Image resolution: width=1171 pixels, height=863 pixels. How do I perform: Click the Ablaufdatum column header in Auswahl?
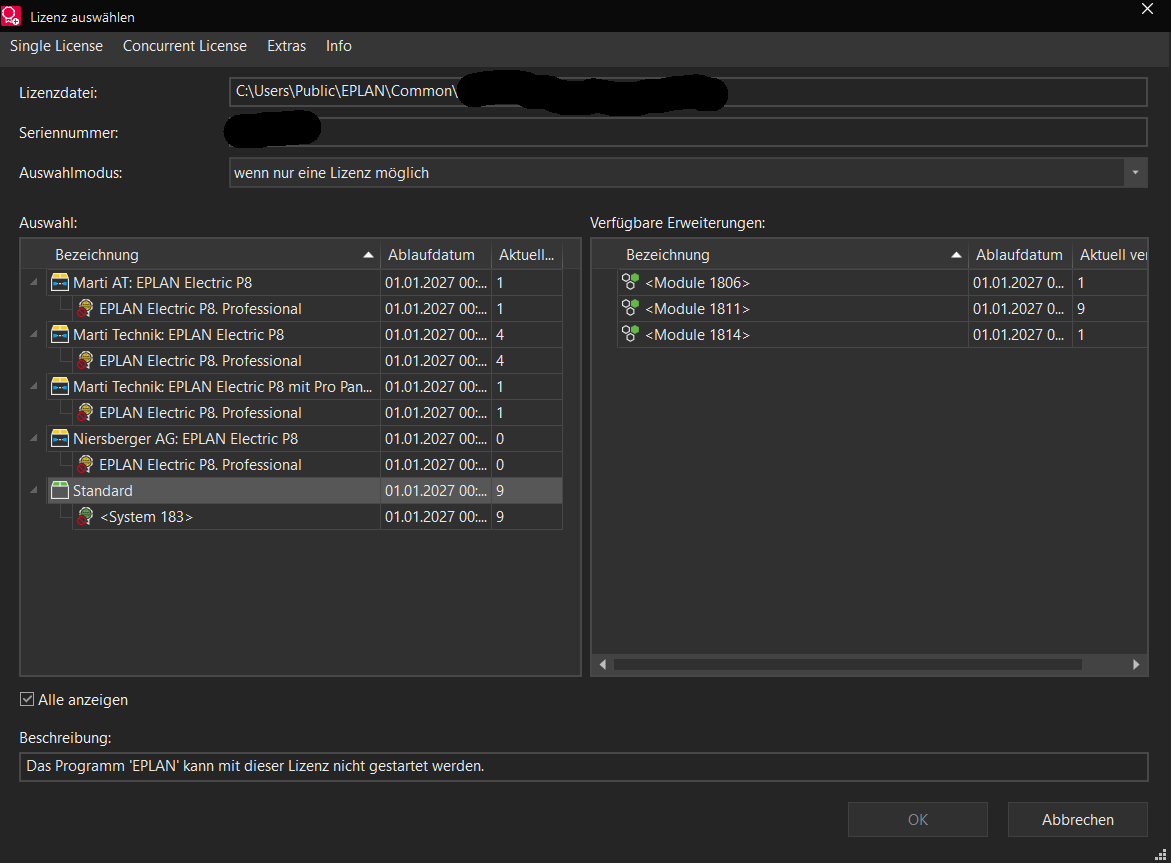(x=435, y=255)
